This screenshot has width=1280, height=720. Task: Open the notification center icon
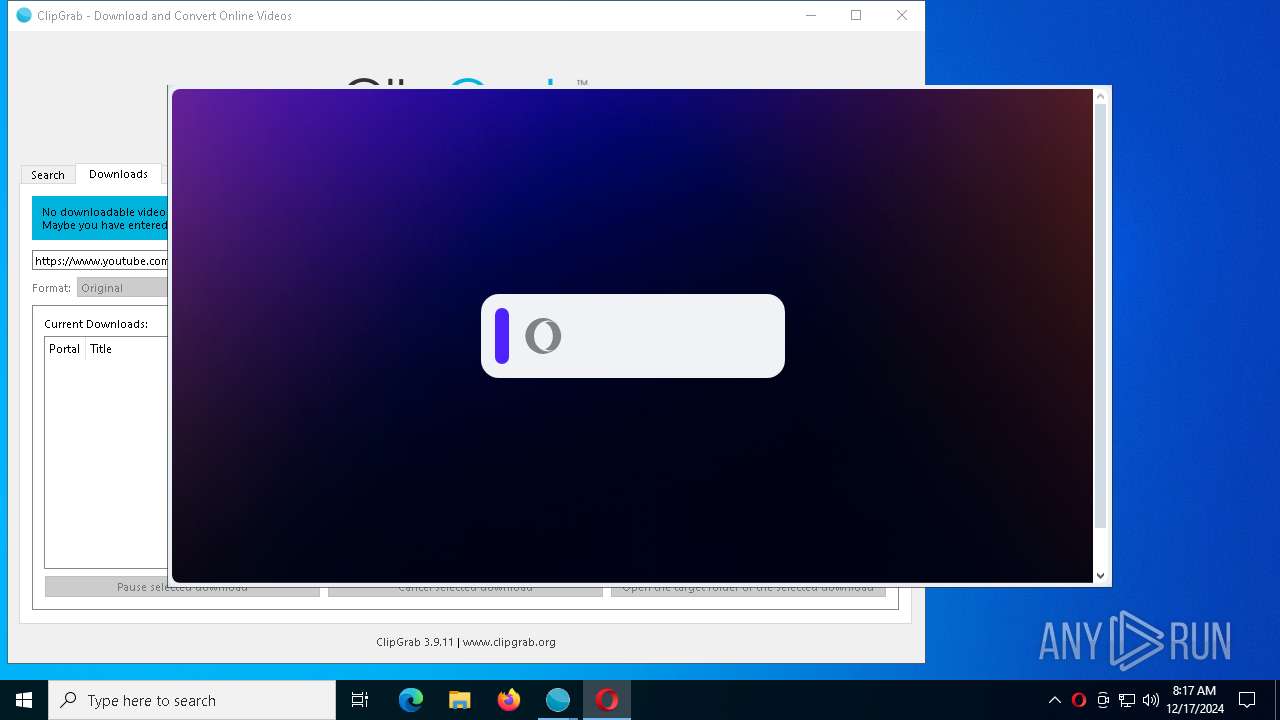pos(1247,700)
